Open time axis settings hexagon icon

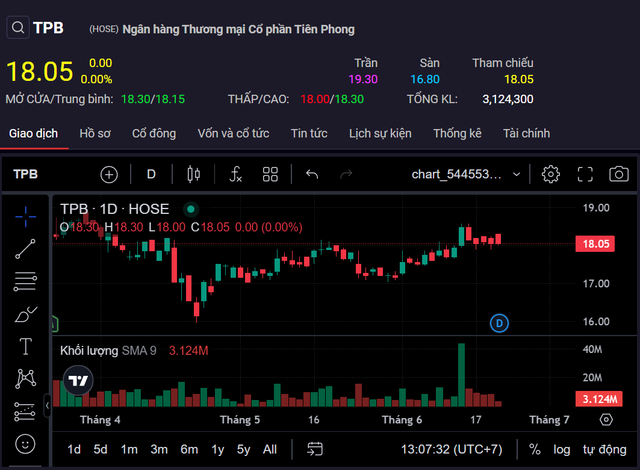point(606,419)
